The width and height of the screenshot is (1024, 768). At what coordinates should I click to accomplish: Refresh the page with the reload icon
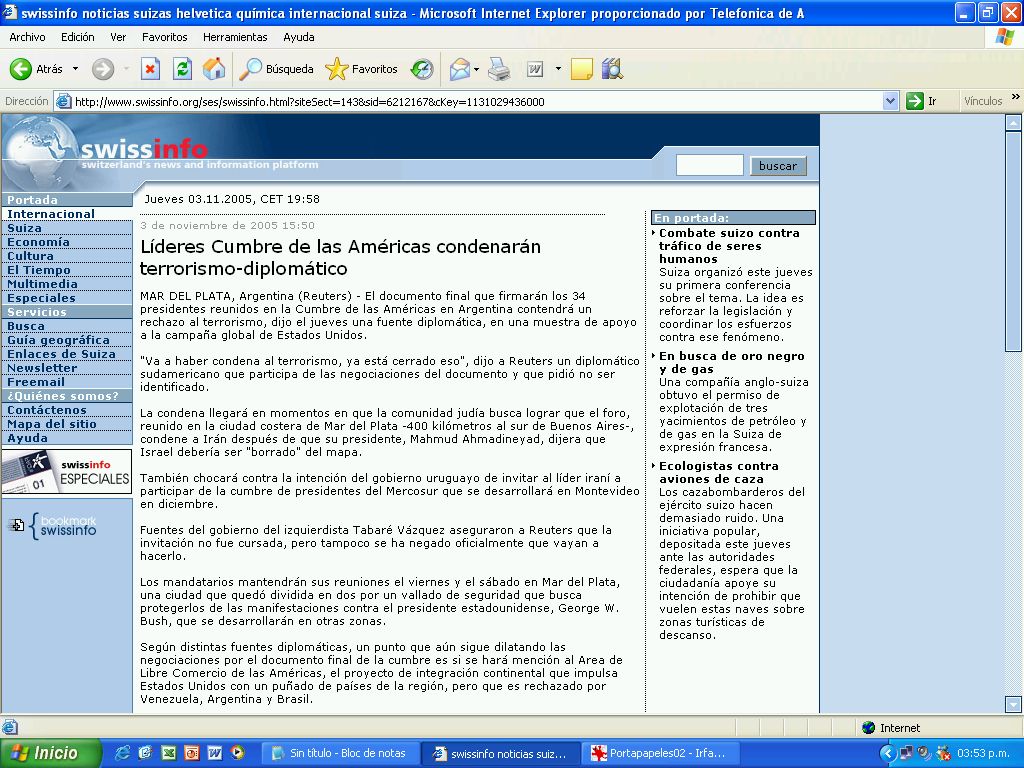click(x=182, y=69)
